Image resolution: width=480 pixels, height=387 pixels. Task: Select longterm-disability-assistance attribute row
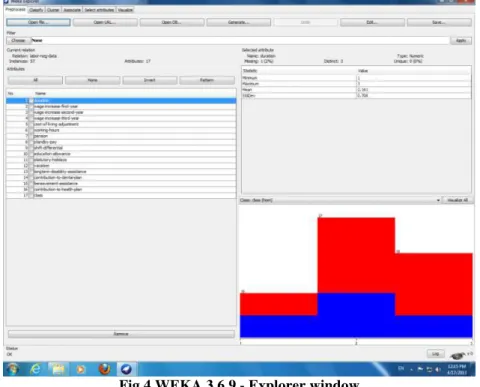click(x=121, y=172)
